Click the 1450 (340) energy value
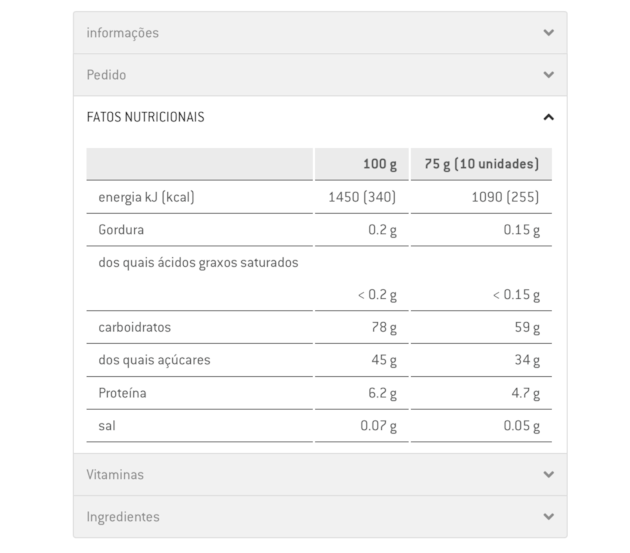Screen dimensions: 630x553 [362, 197]
